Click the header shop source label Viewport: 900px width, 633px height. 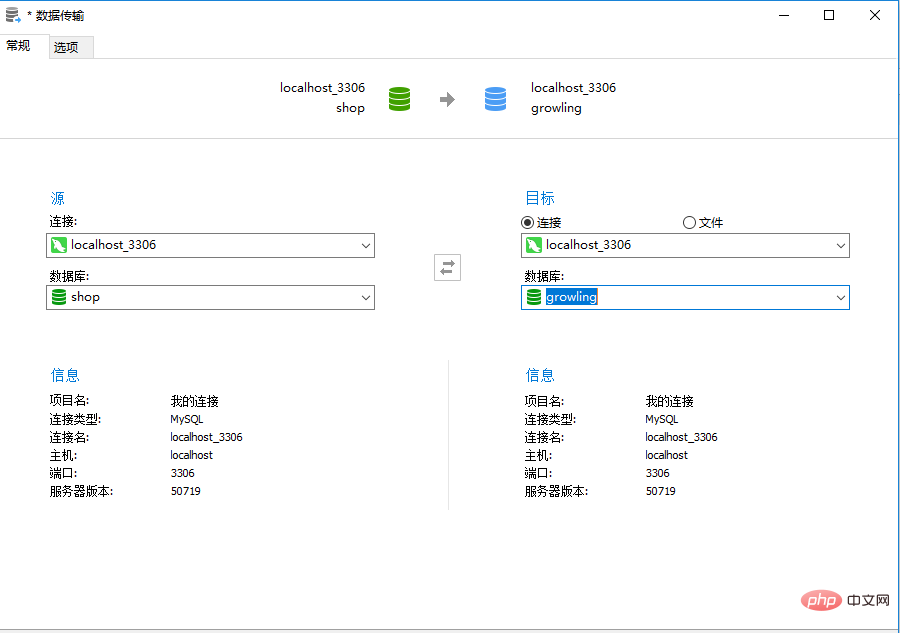pos(351,108)
